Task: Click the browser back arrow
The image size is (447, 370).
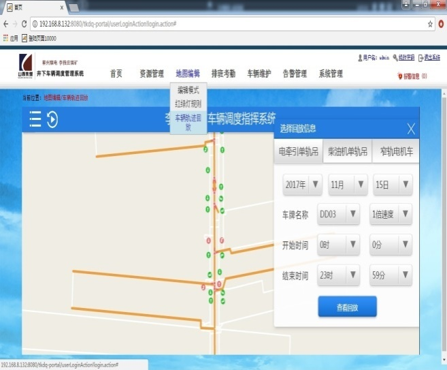Action: (6, 24)
